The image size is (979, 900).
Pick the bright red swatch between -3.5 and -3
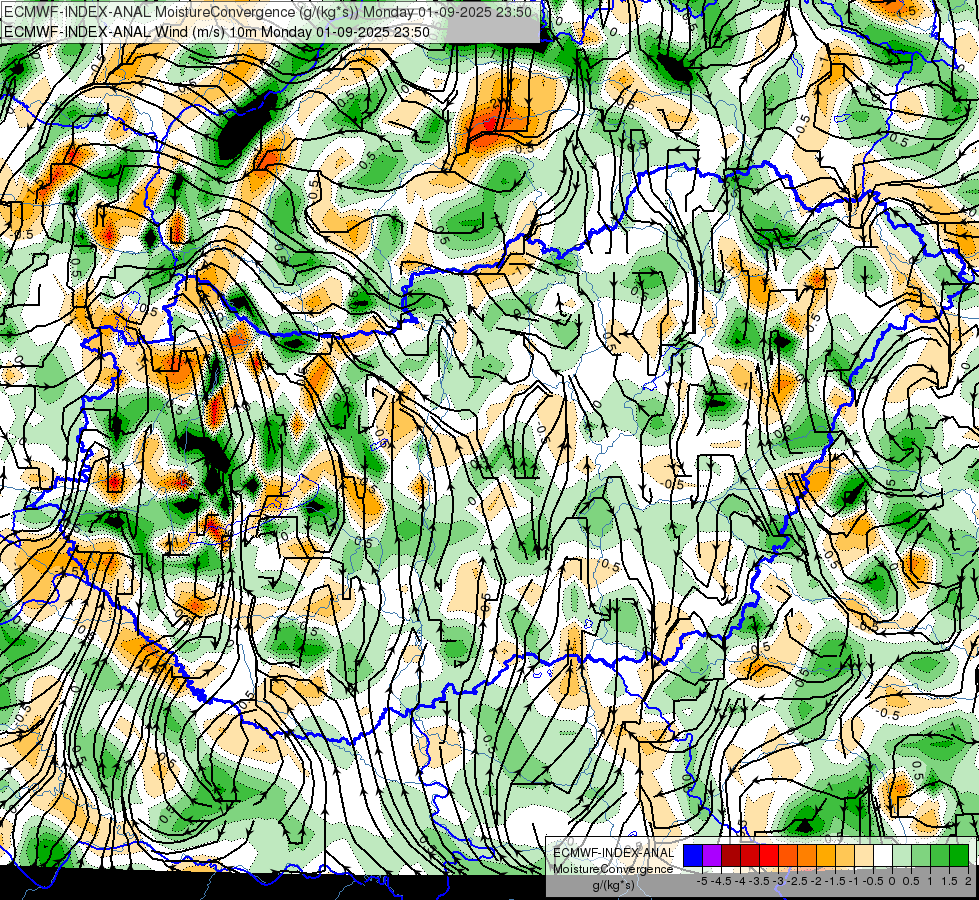coord(769,856)
